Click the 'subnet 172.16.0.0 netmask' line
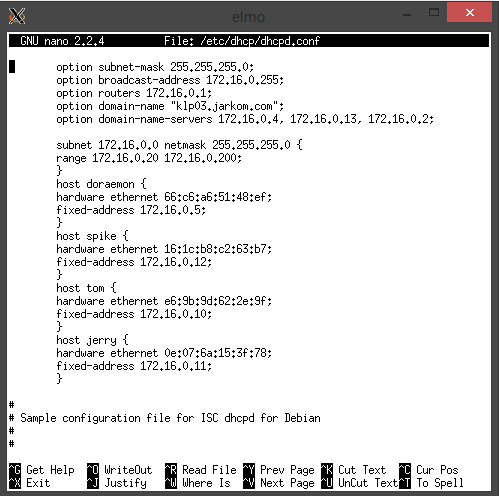 tap(179, 145)
